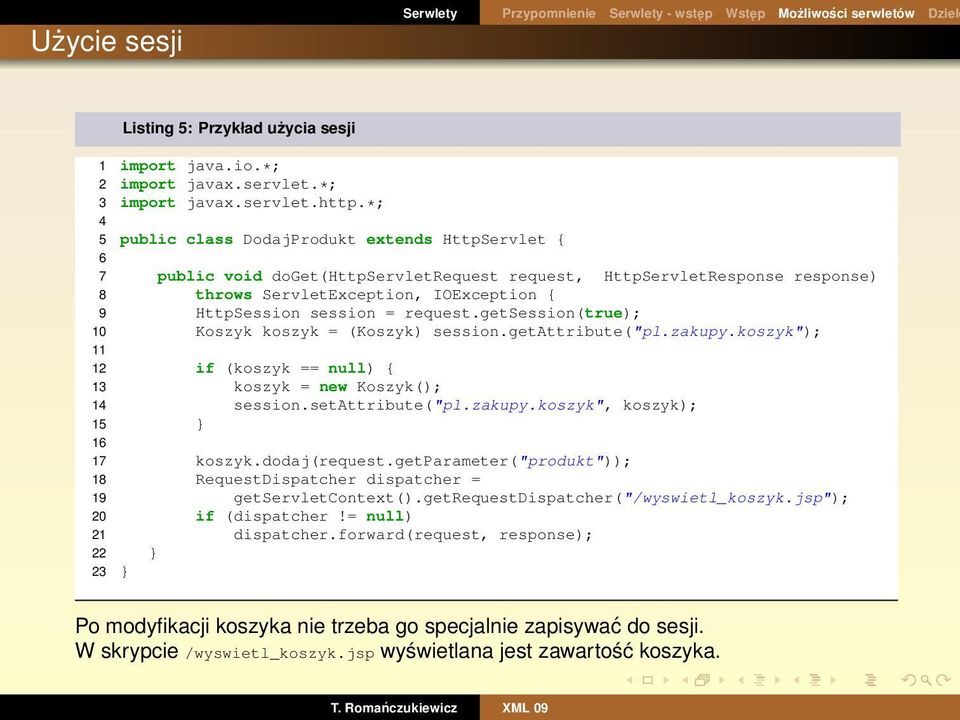Click 'HttpServlet' in the class declaration
The width and height of the screenshot is (960, 720).
tap(493, 239)
